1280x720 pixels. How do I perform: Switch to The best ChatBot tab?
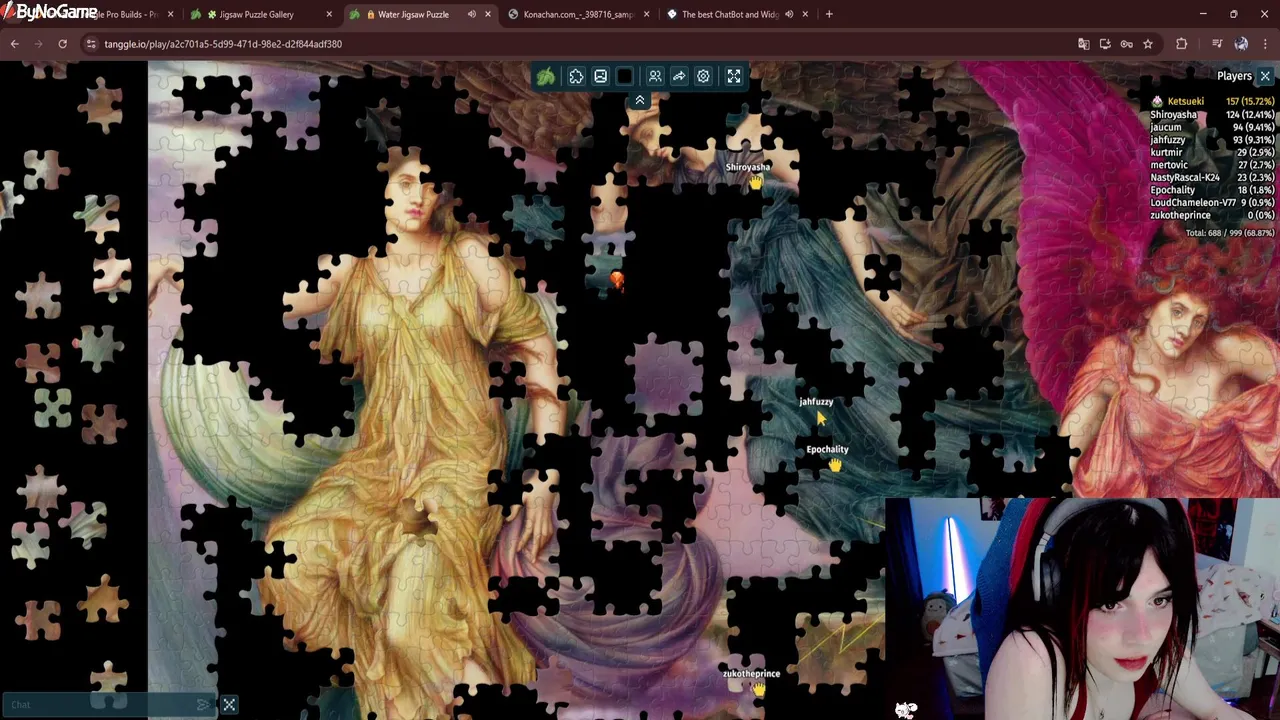(730, 14)
